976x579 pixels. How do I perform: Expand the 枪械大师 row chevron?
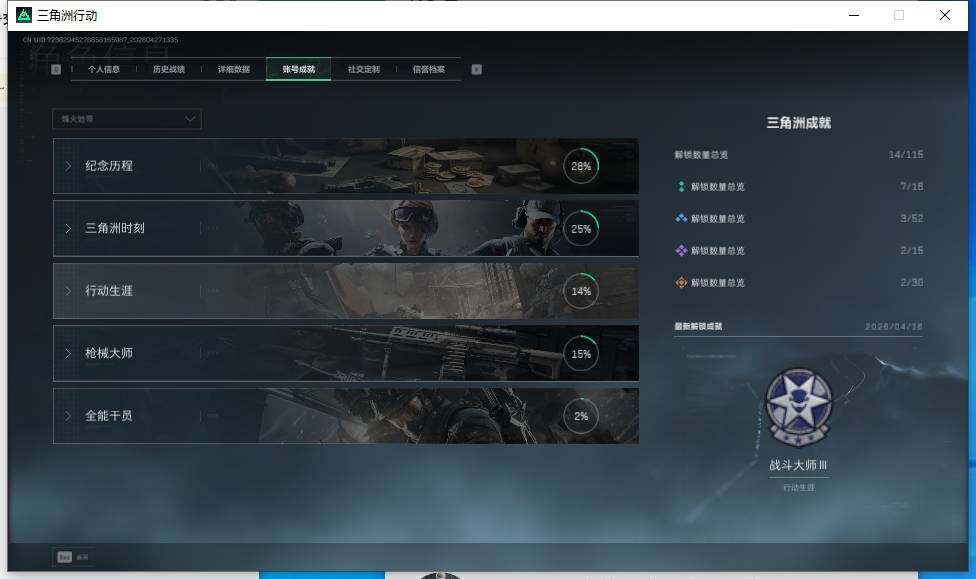click(x=68, y=353)
